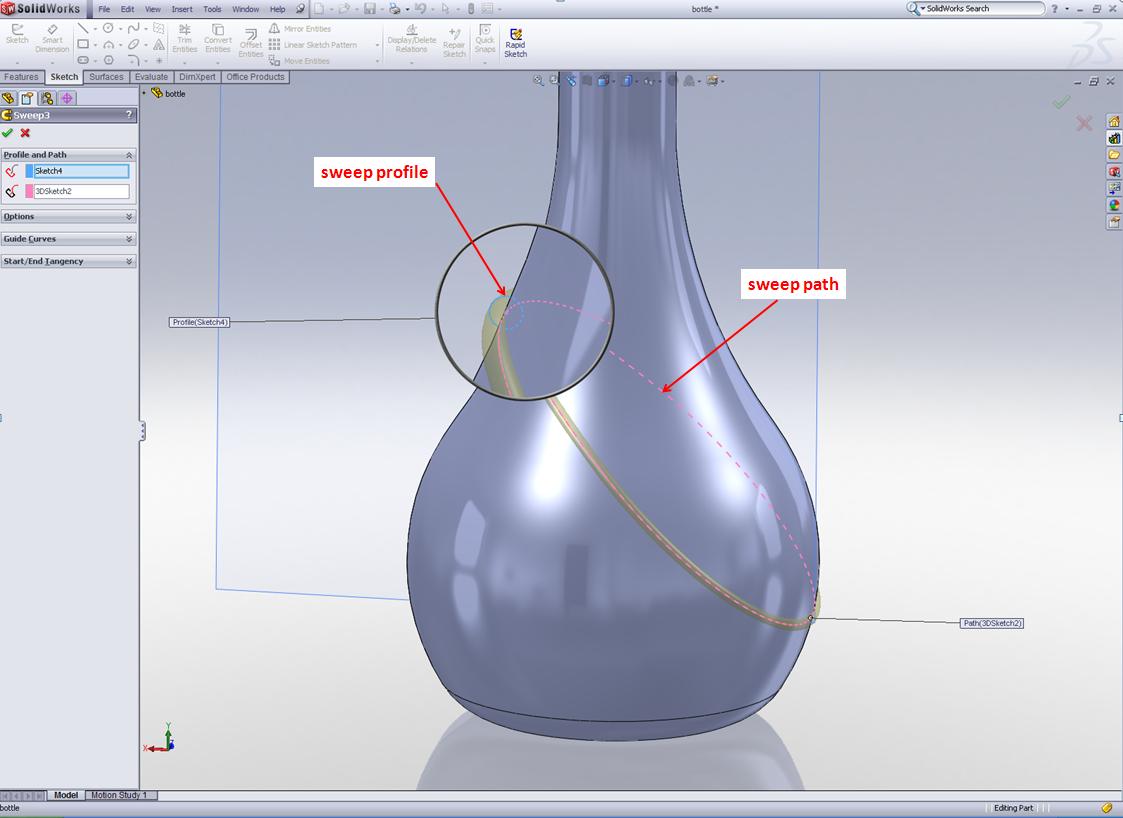Select the Corner Rectangle tool
The width and height of the screenshot is (1123, 818).
coord(83,44)
